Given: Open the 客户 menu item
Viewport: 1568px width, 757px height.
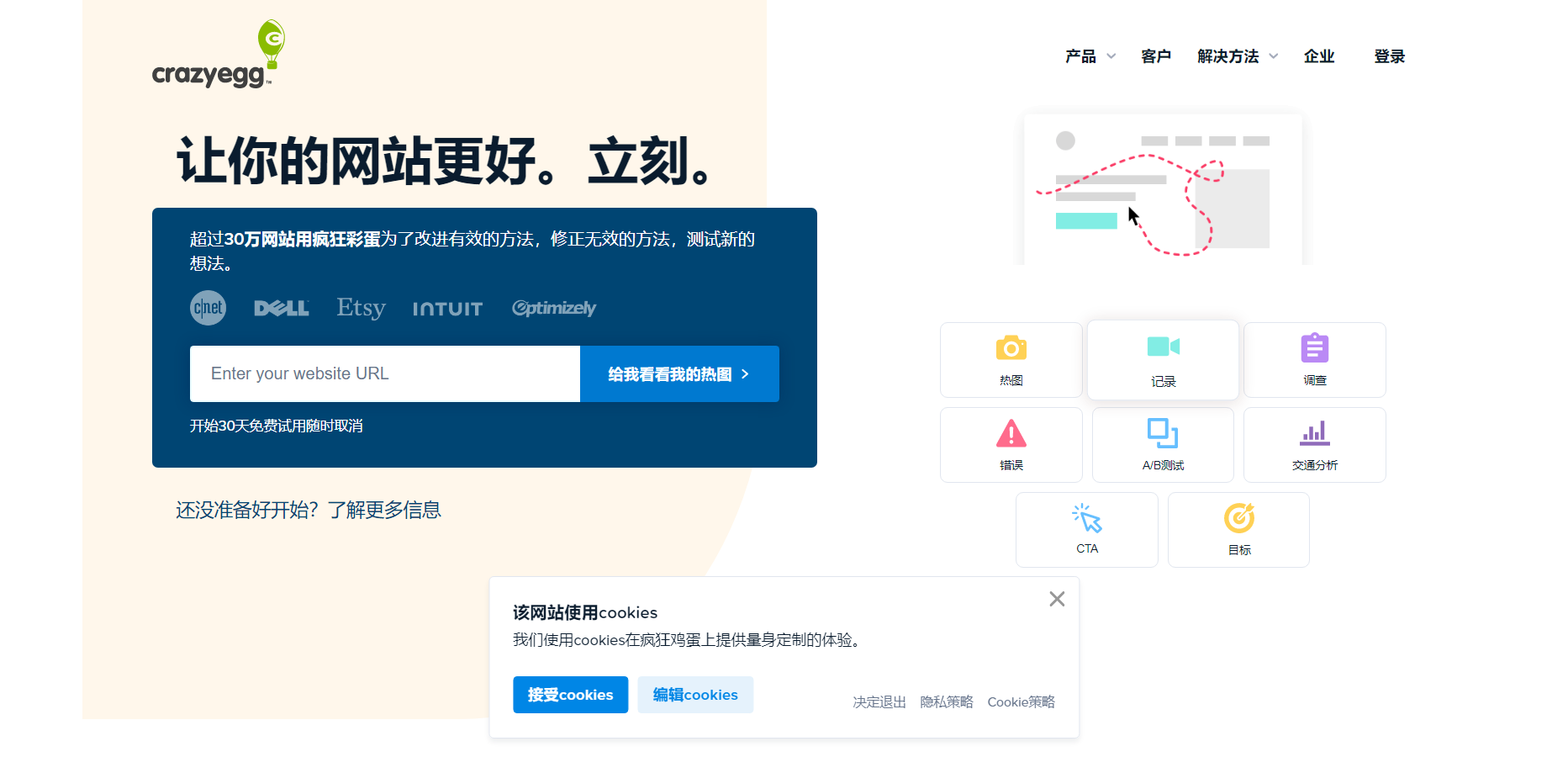Looking at the screenshot, I should tap(1156, 56).
